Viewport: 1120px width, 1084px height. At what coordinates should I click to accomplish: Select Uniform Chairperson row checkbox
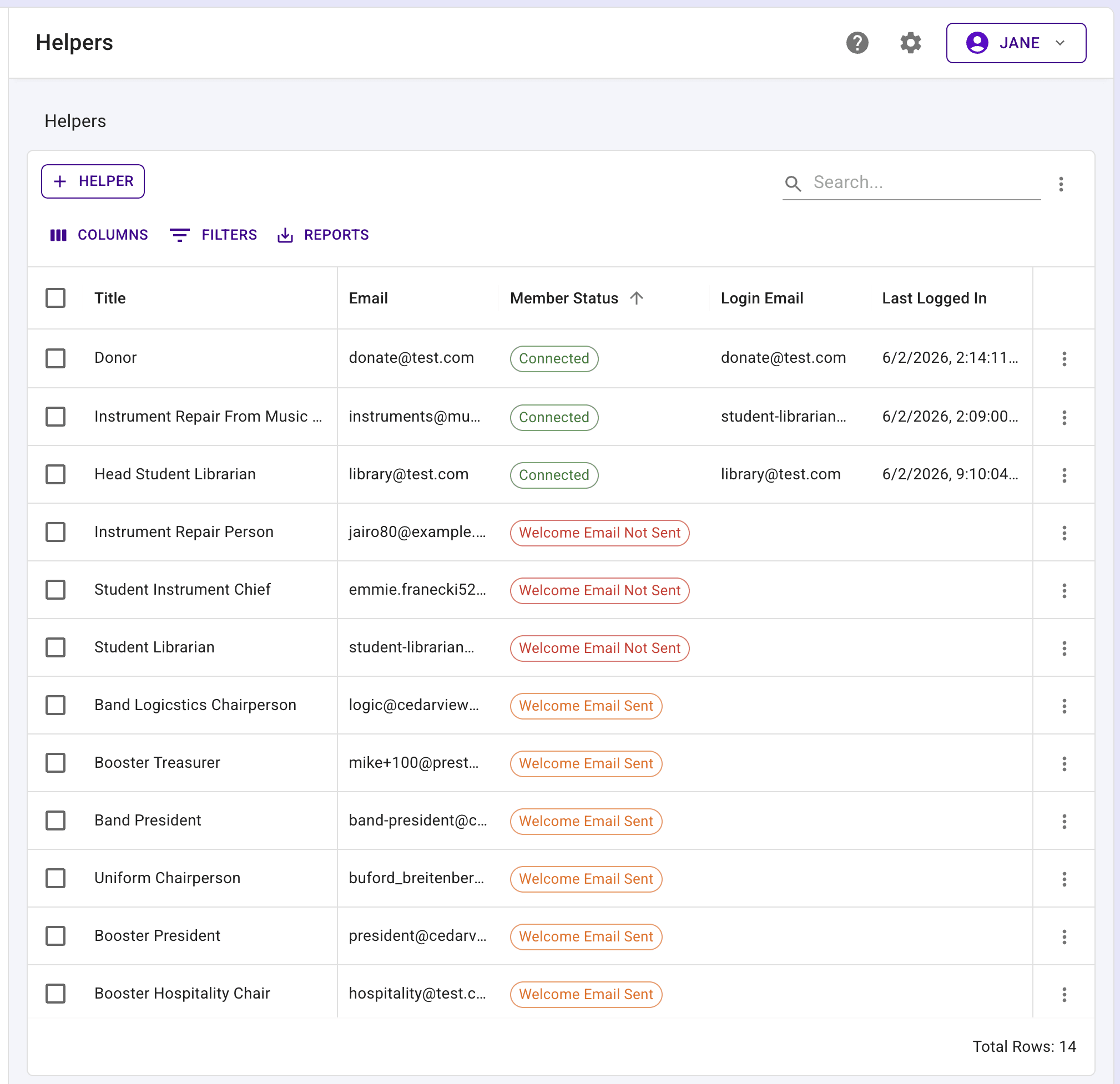(56, 878)
